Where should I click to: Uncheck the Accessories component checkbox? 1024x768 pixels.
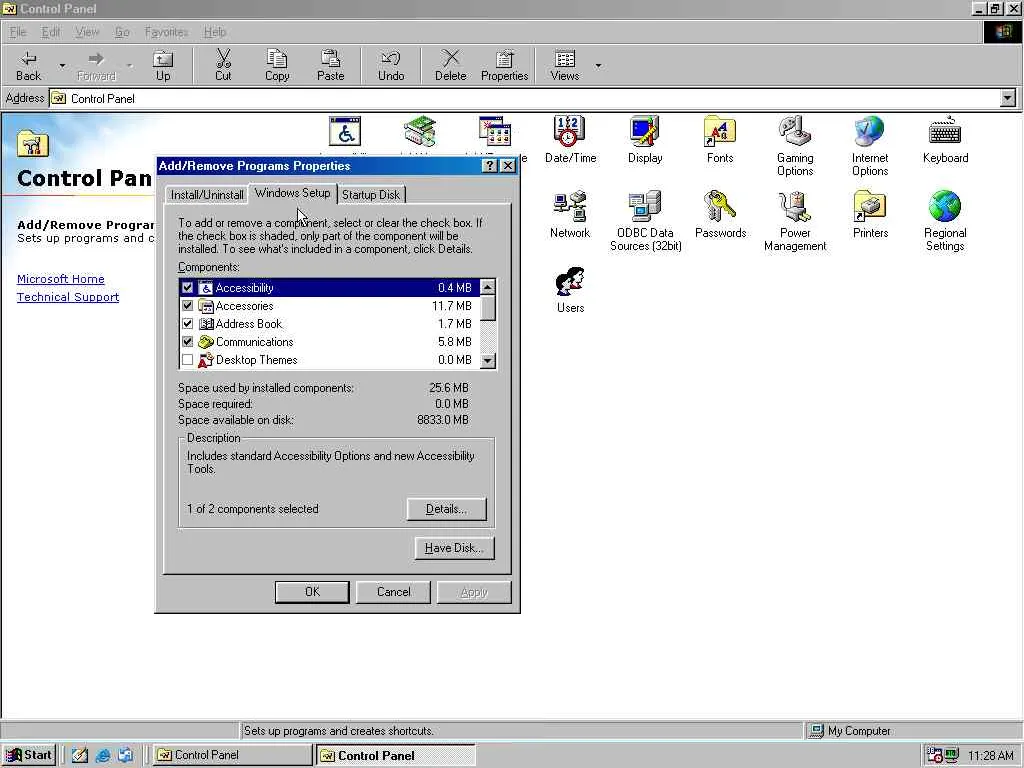click(x=187, y=306)
